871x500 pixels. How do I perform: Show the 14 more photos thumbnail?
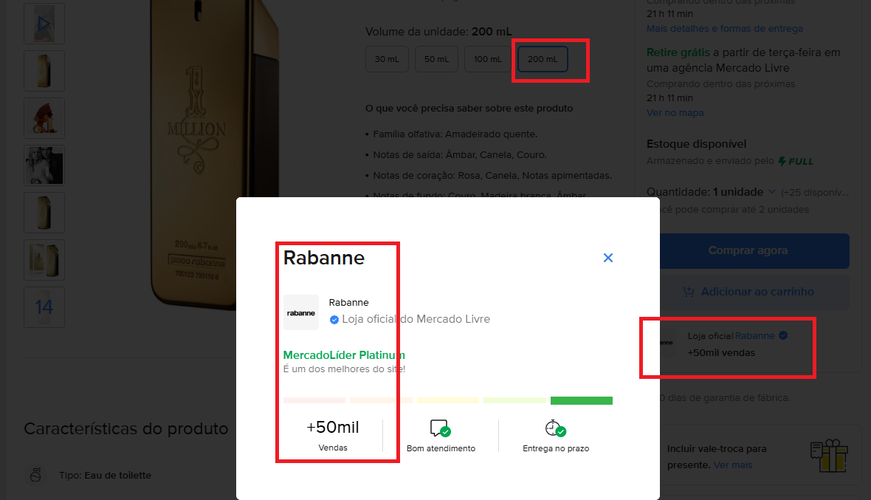[x=44, y=308]
